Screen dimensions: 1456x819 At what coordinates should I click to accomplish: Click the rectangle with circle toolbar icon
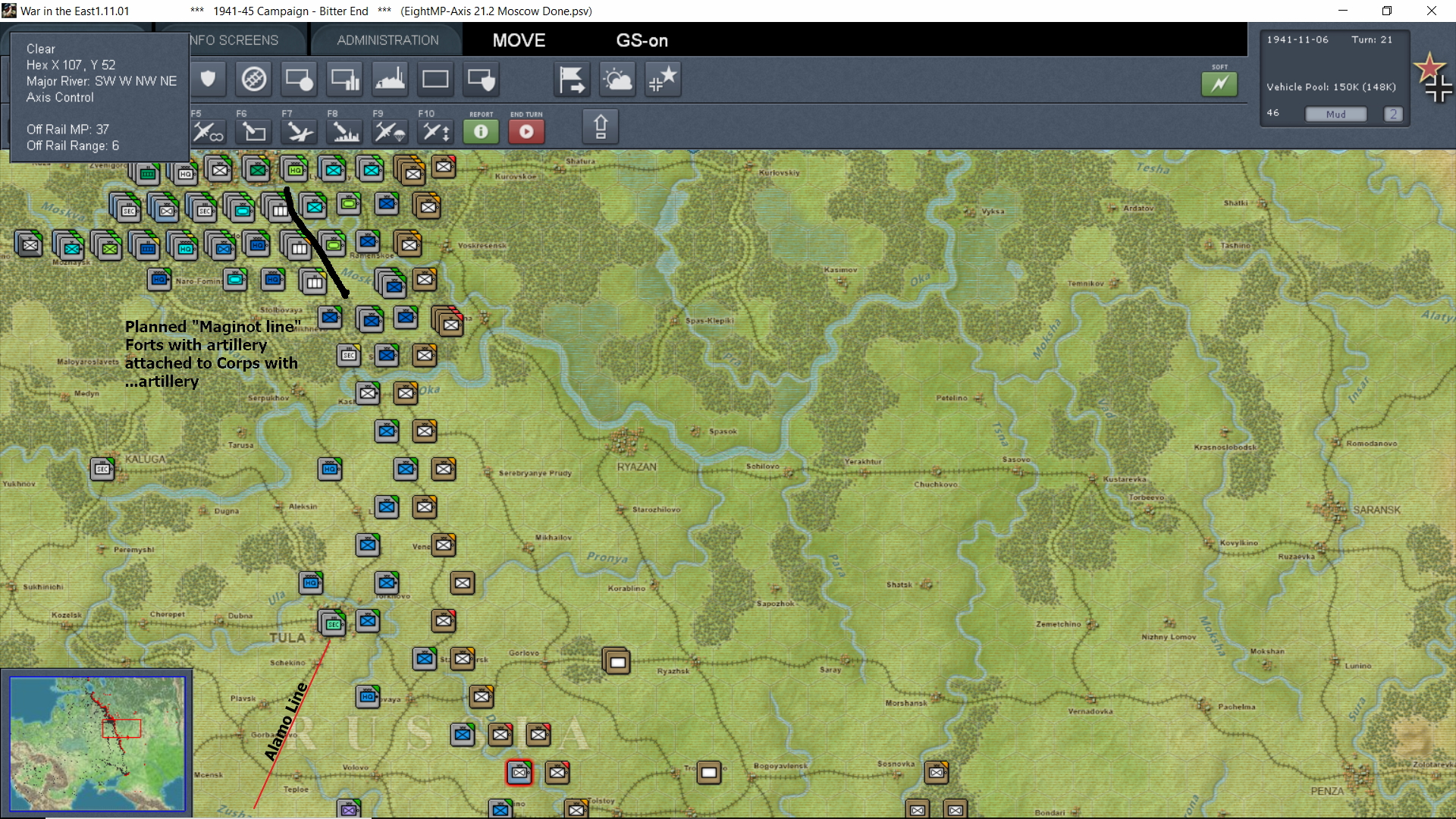pyautogui.click(x=299, y=79)
